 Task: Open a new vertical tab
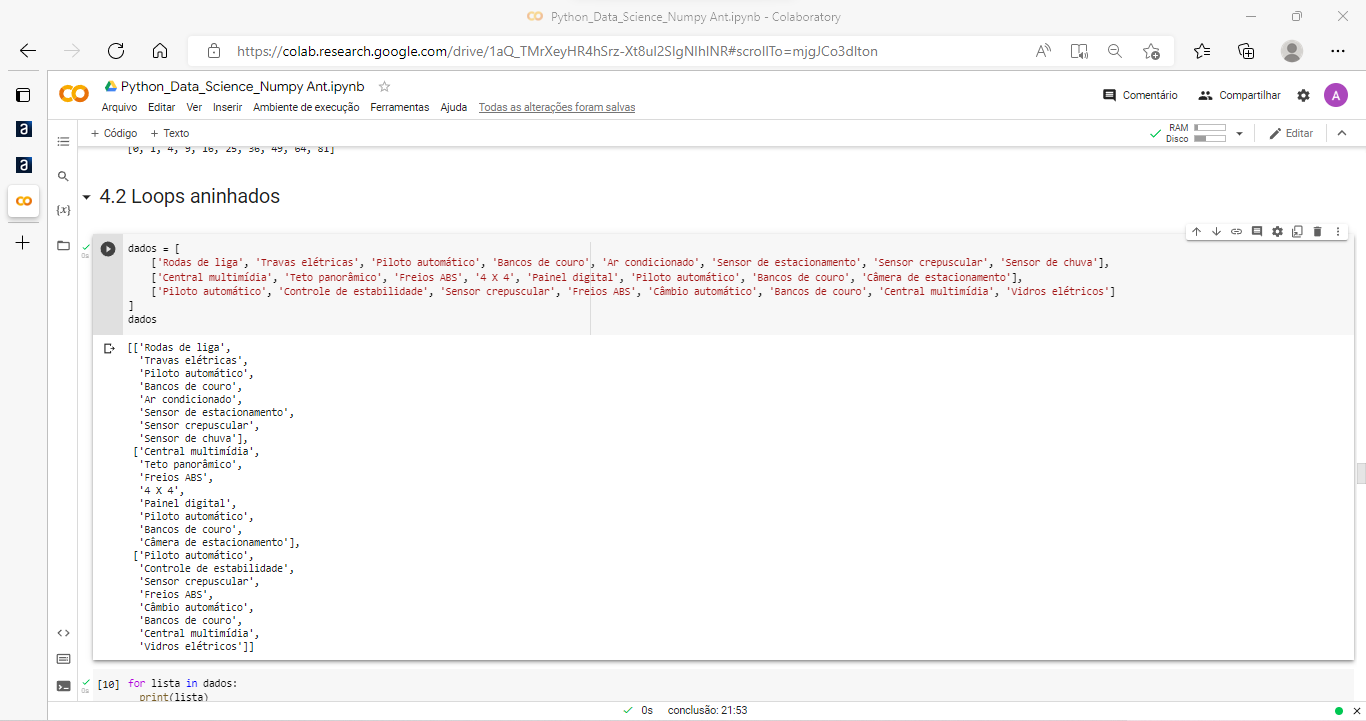(x=23, y=243)
